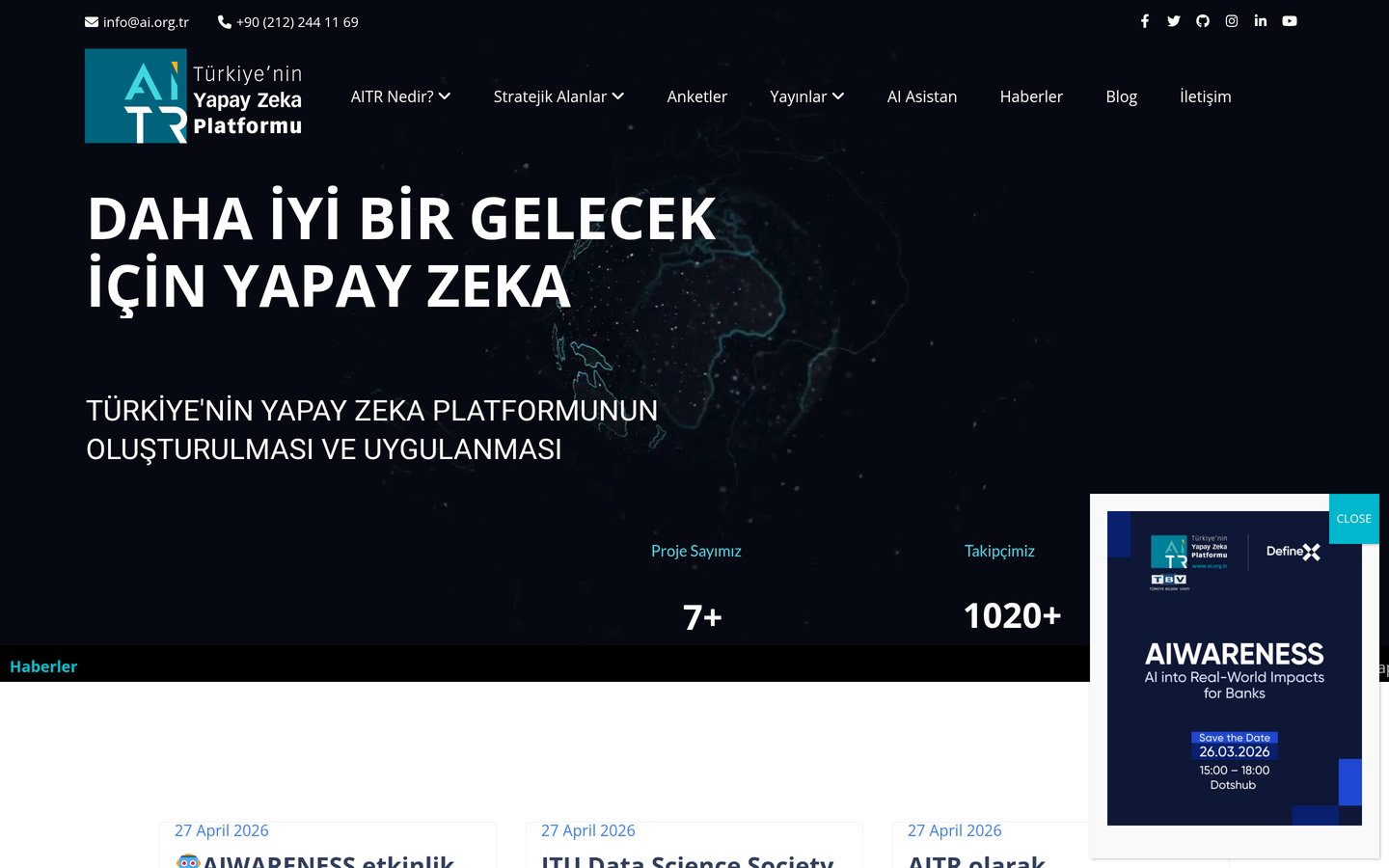Click the Haberler ticker label
Screen dimensions: 1389x868
point(43,666)
